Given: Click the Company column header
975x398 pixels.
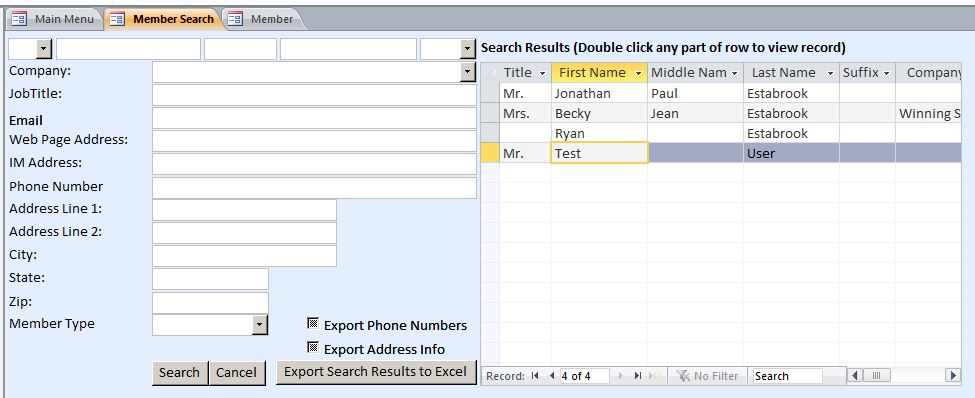Looking at the screenshot, I should tap(928, 73).
